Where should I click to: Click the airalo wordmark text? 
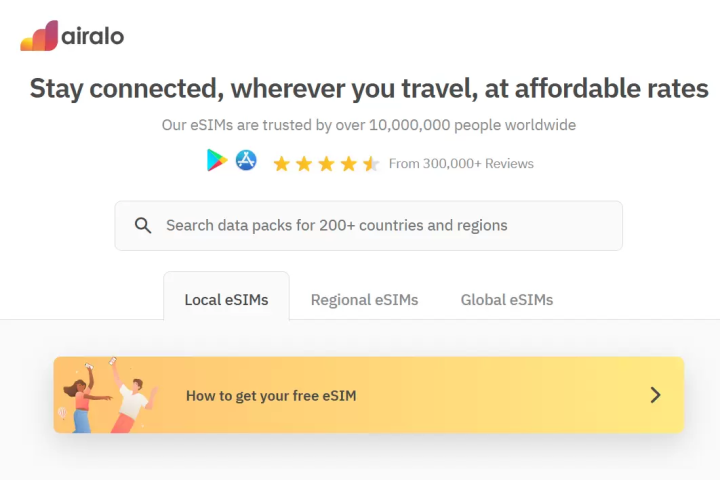pos(92,36)
